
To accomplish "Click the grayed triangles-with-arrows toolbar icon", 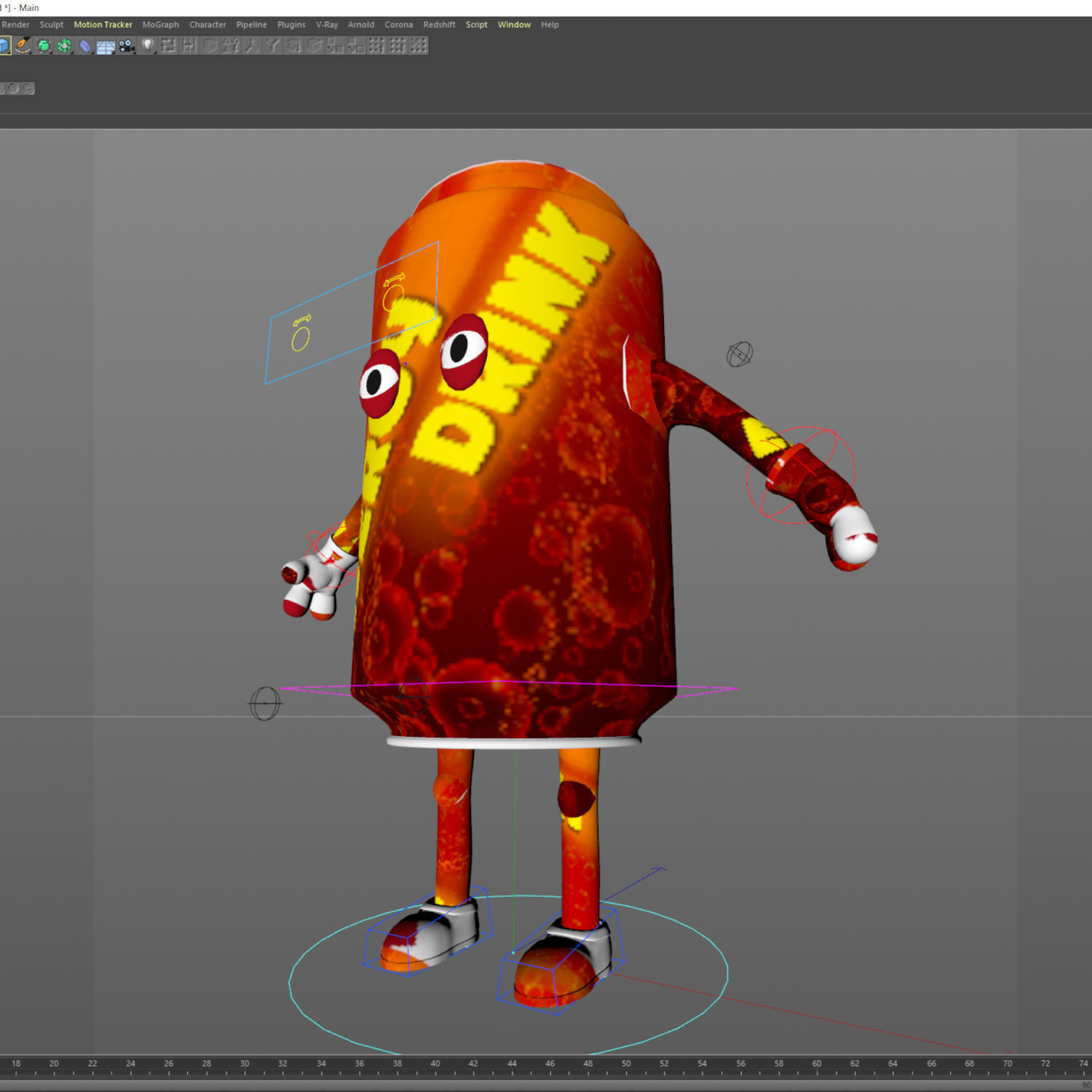I will coord(230,45).
